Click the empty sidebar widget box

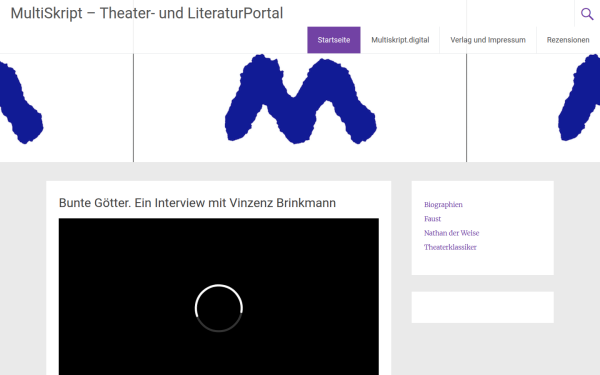click(483, 307)
